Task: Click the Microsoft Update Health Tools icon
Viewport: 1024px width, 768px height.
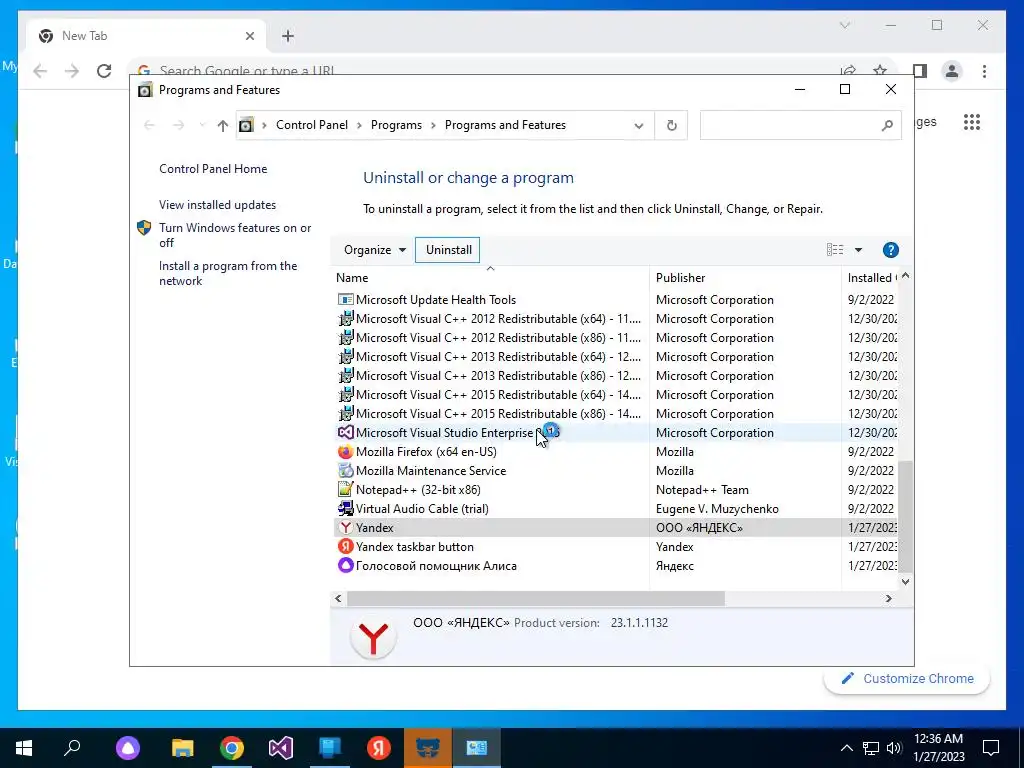Action: coord(345,300)
